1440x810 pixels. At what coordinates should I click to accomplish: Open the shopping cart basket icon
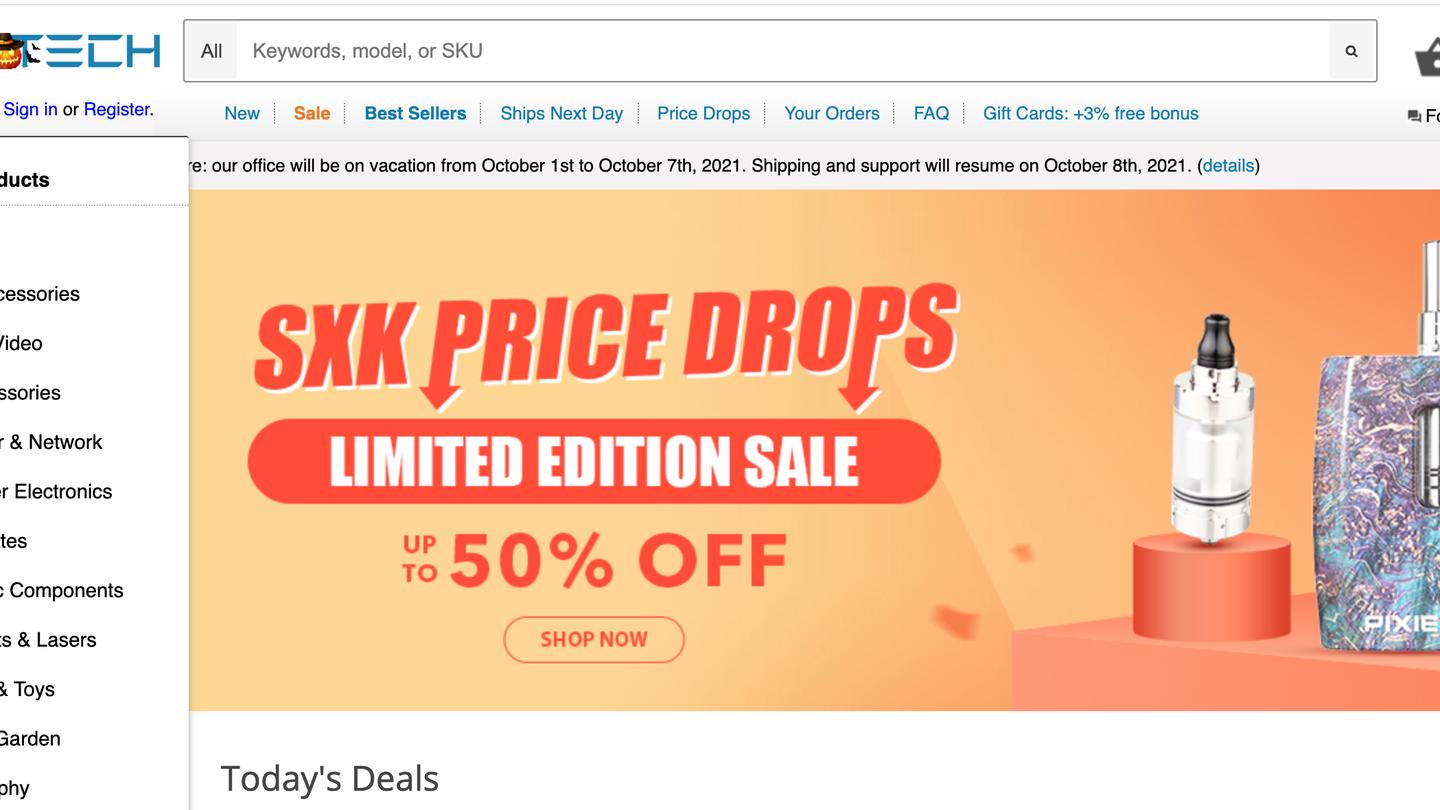click(x=1428, y=55)
